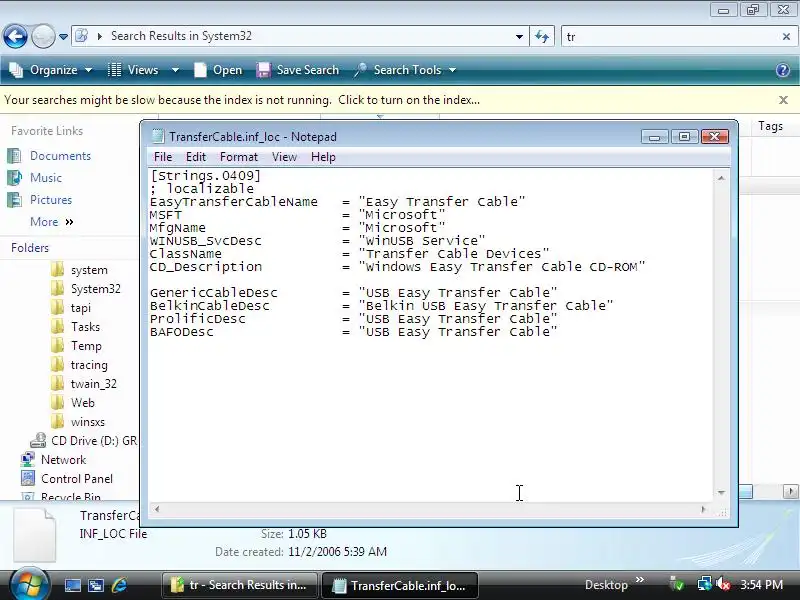The width and height of the screenshot is (800, 600).
Task: Select the System32 folder in tree
Action: tap(86, 289)
